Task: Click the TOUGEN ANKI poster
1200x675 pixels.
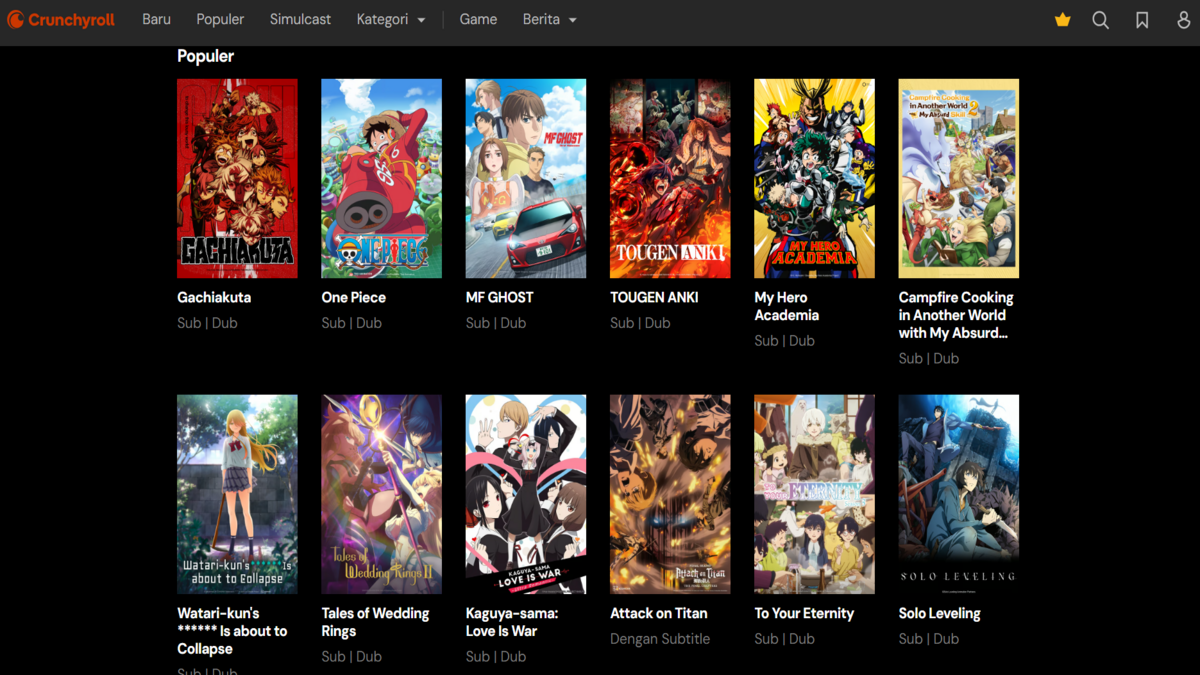Action: (x=670, y=178)
